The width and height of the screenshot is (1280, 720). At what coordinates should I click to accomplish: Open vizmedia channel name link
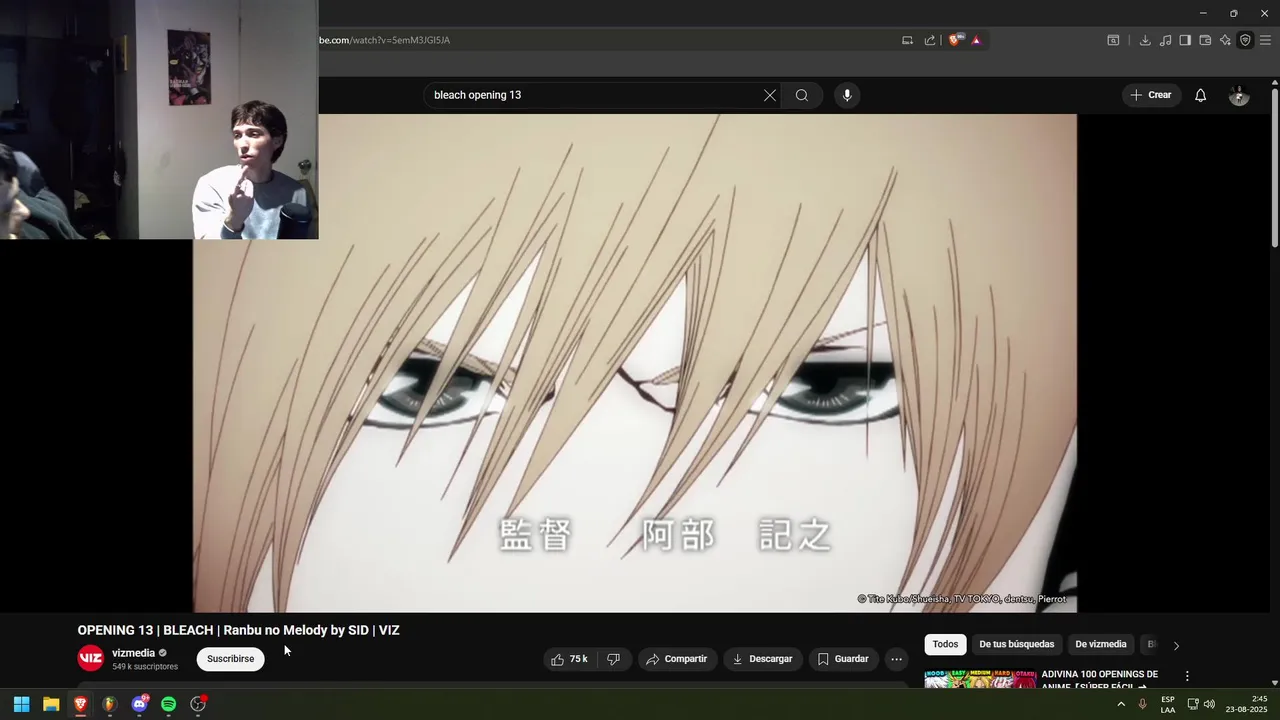[134, 653]
